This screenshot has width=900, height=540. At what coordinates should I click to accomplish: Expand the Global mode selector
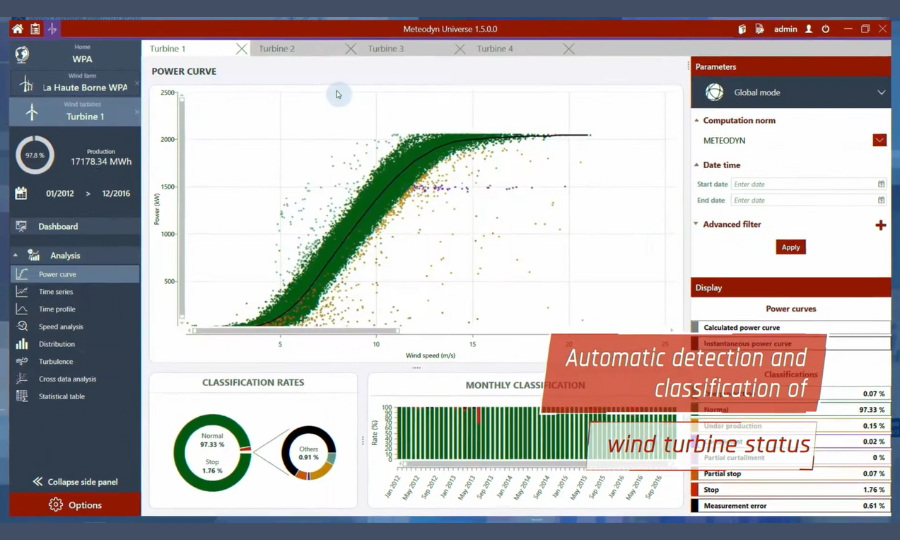point(881,92)
